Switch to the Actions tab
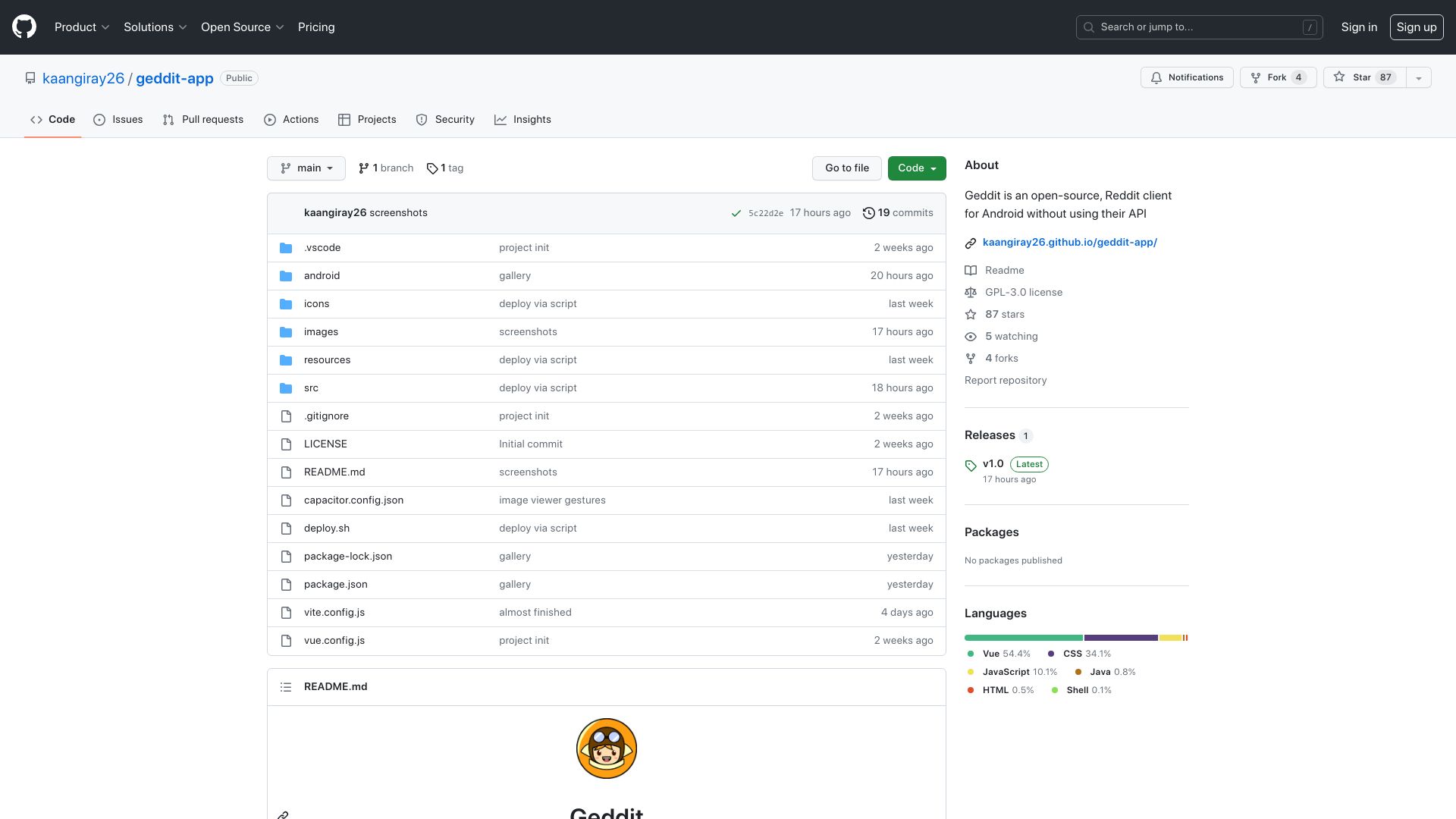1456x819 pixels. 291,120
